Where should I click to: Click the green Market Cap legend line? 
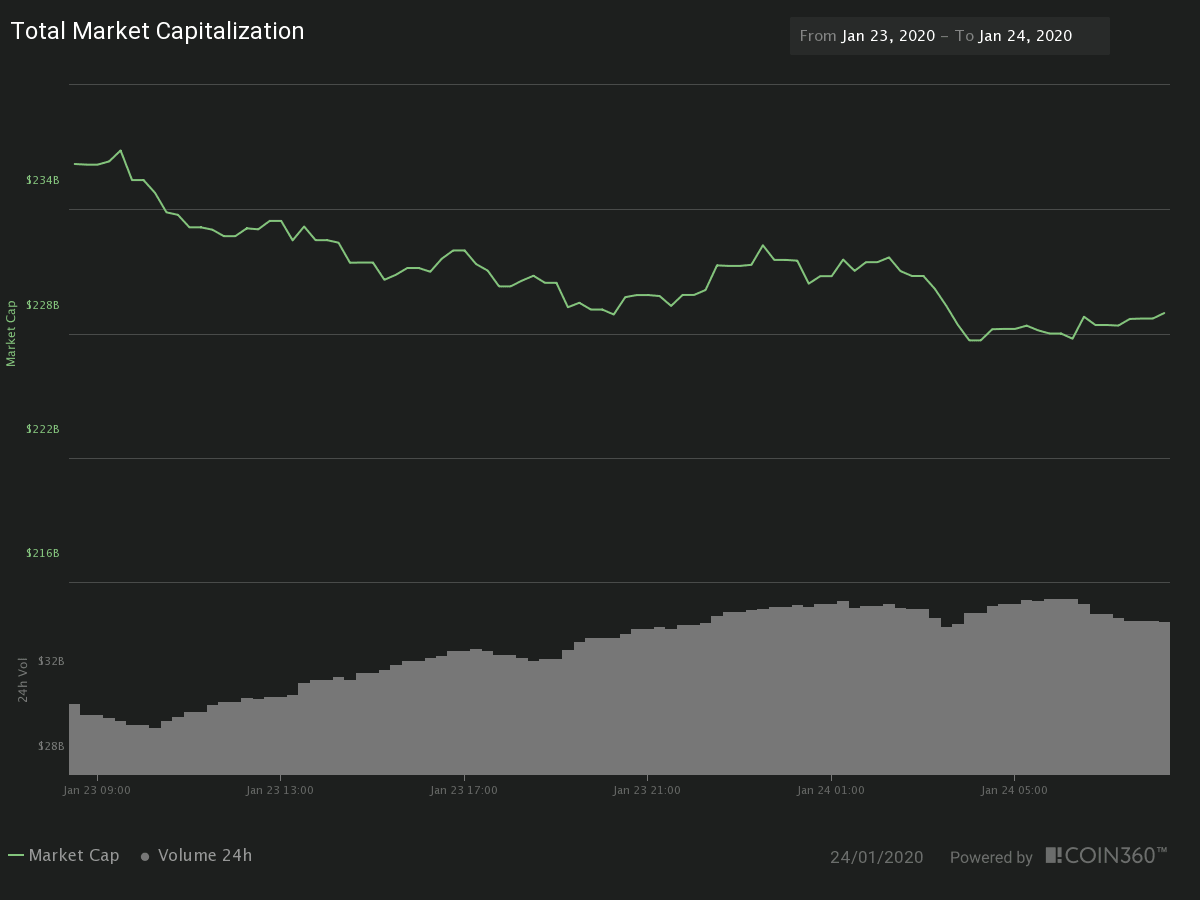pyautogui.click(x=16, y=855)
